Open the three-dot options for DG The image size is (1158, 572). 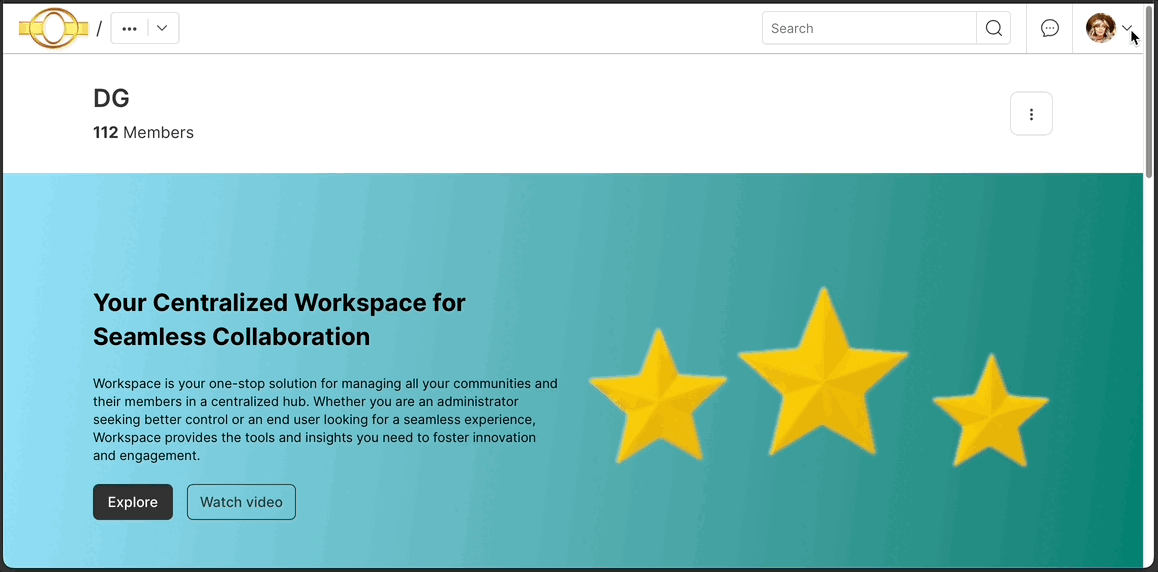1031,114
